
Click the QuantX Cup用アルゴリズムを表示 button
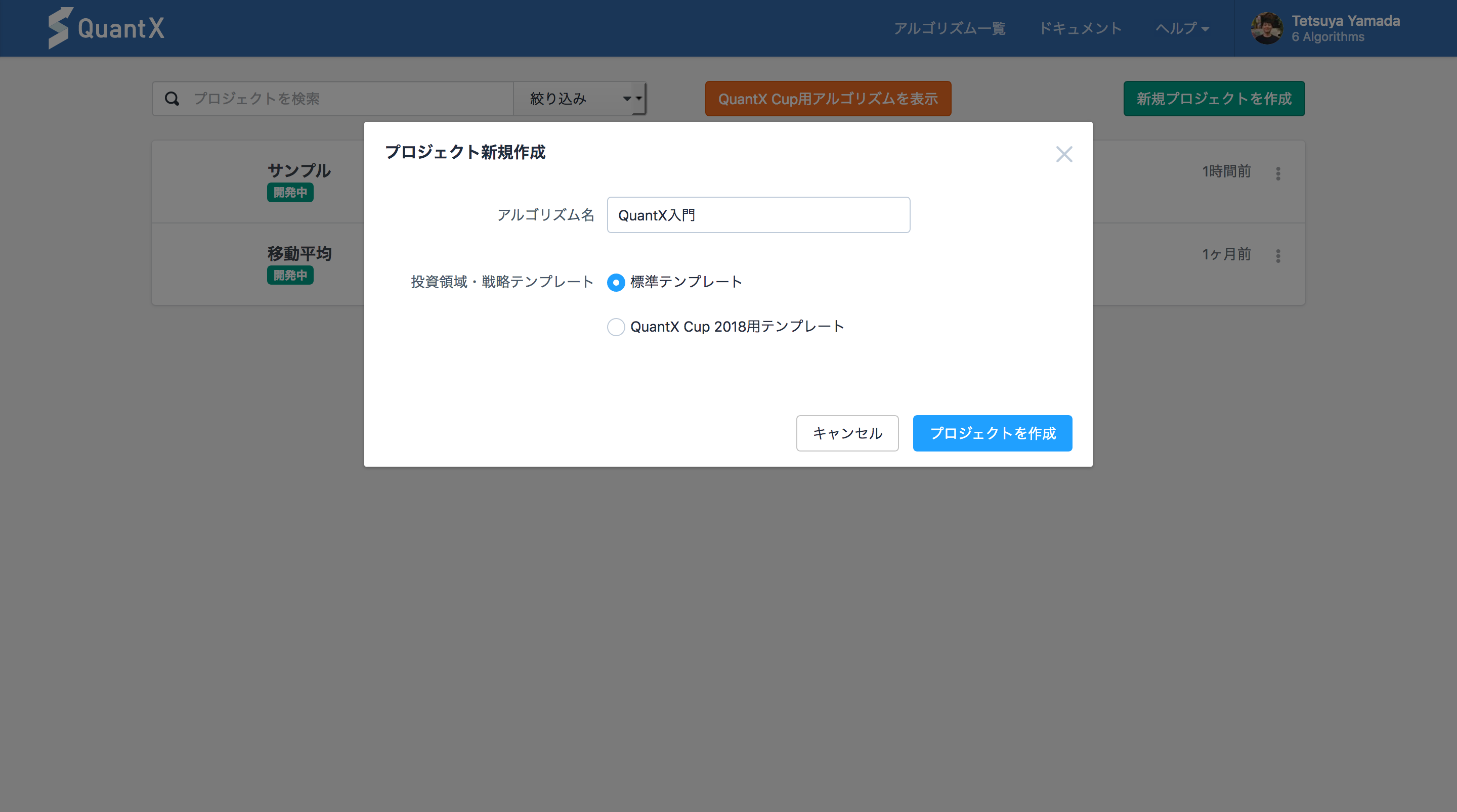(x=828, y=99)
